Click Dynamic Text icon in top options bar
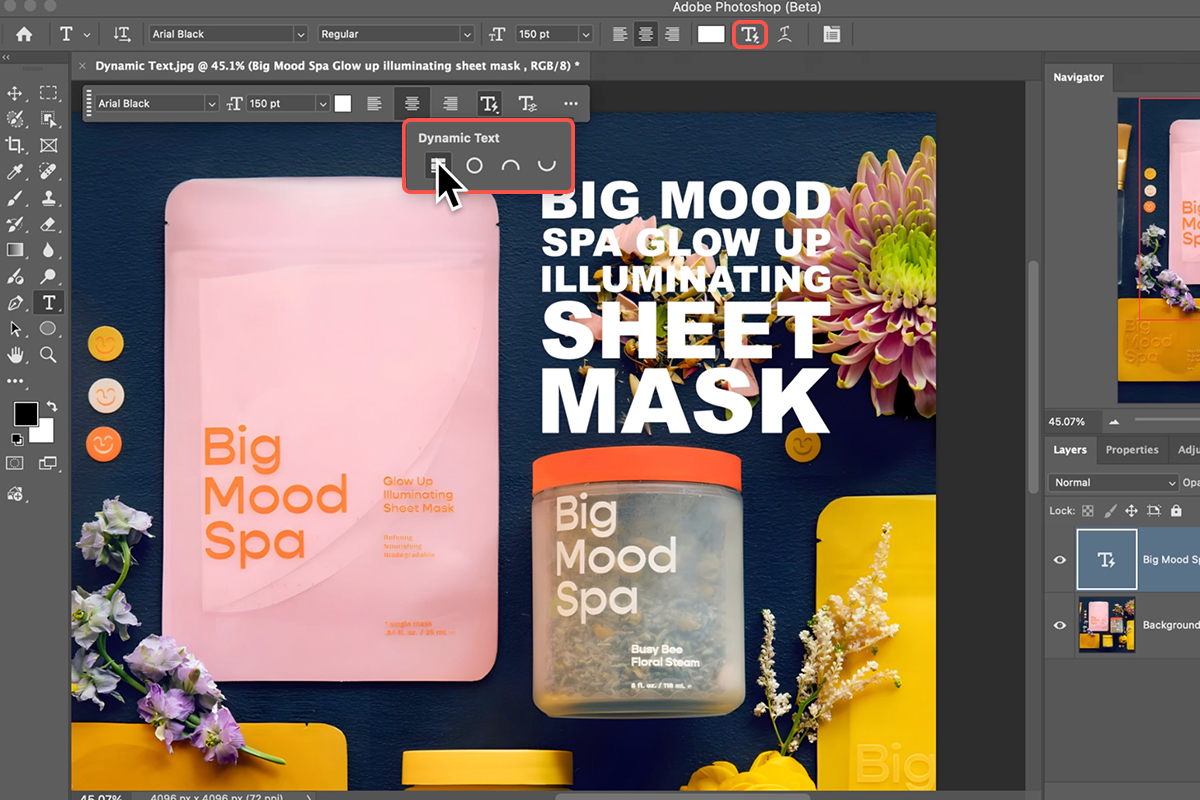The image size is (1200, 800). click(x=749, y=34)
